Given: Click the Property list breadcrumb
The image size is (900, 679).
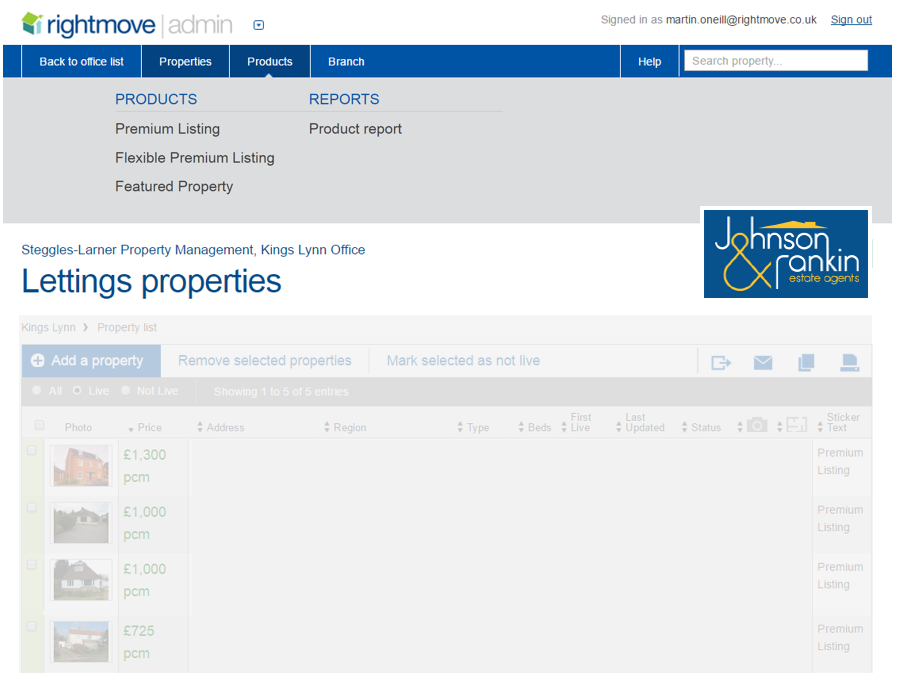Looking at the screenshot, I should click(x=127, y=327).
